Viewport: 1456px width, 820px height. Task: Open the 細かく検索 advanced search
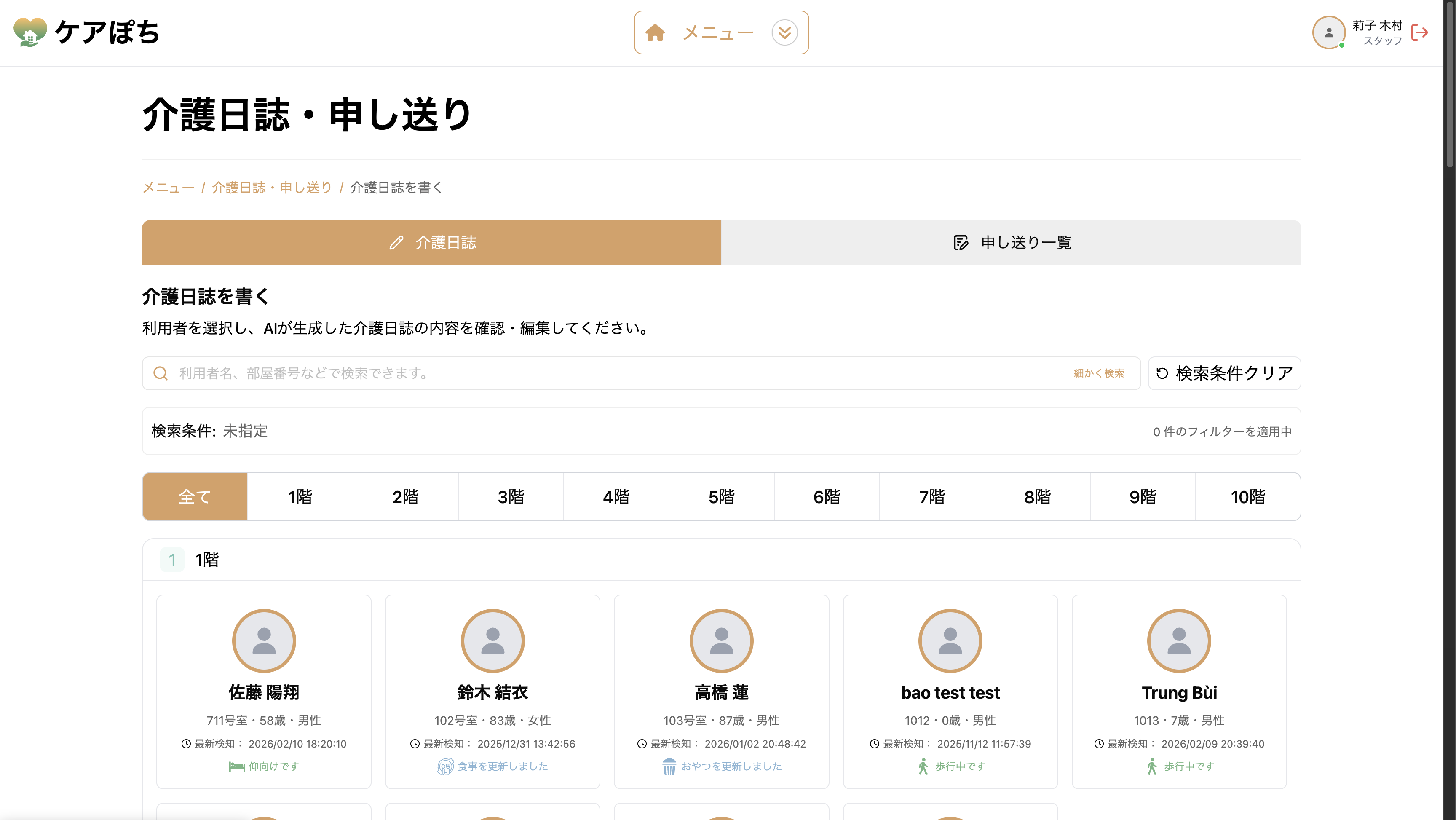tap(1099, 373)
